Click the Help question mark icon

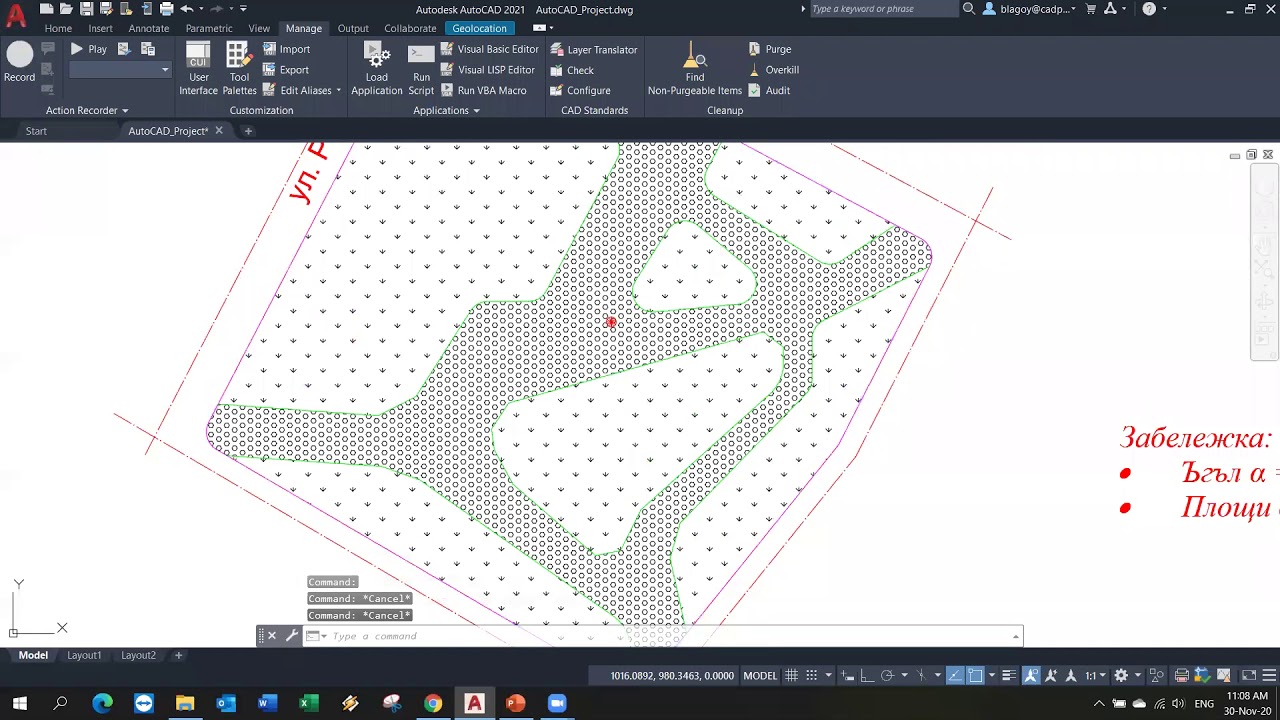[1149, 9]
